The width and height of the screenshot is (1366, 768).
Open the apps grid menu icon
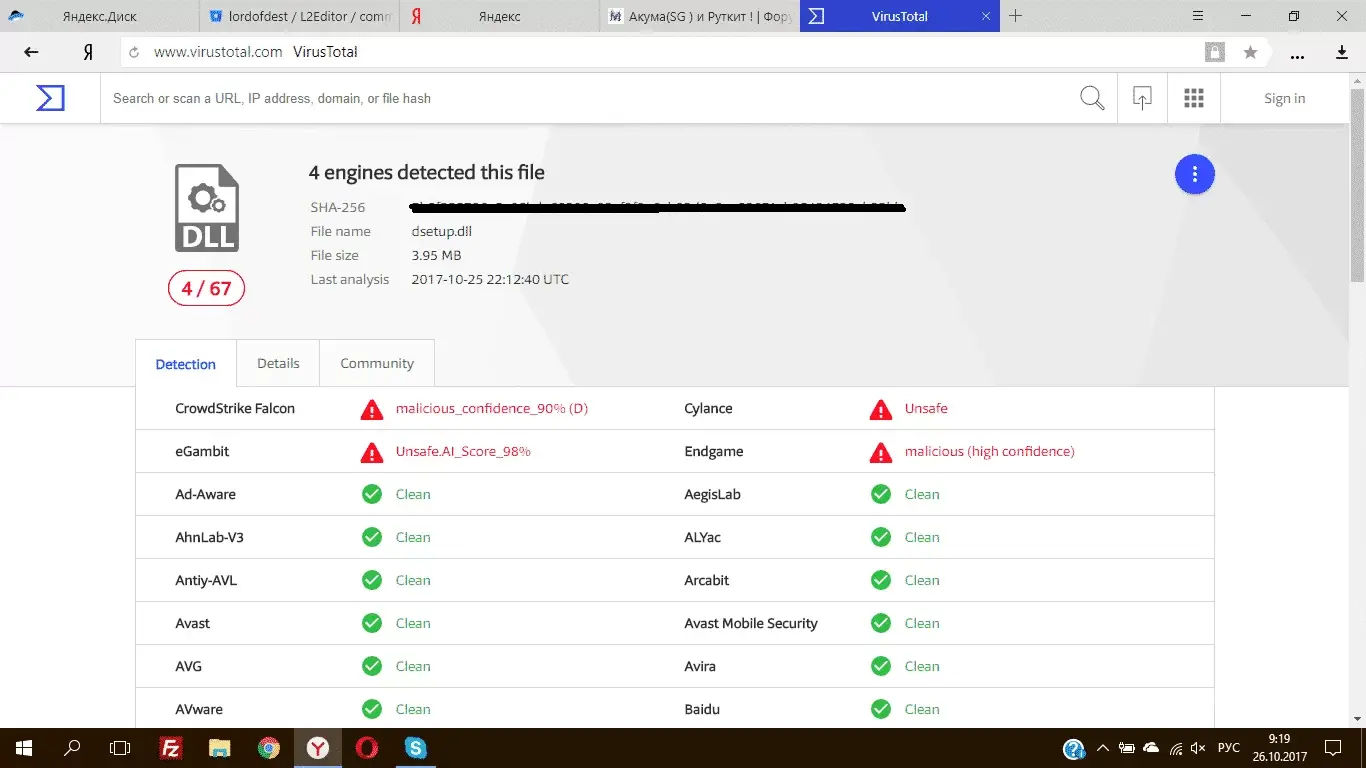pos(1193,98)
